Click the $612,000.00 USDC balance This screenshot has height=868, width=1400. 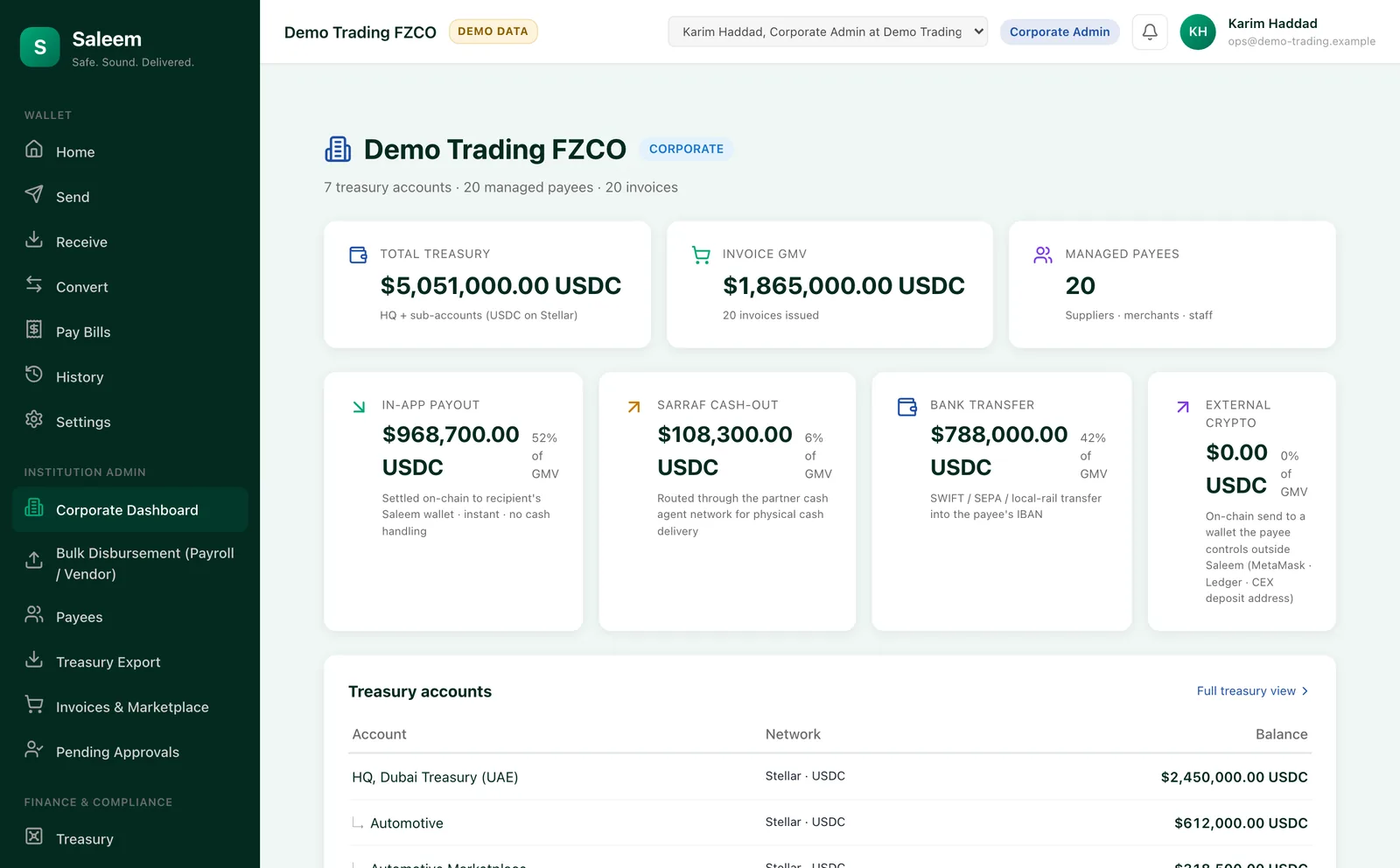(x=1241, y=823)
